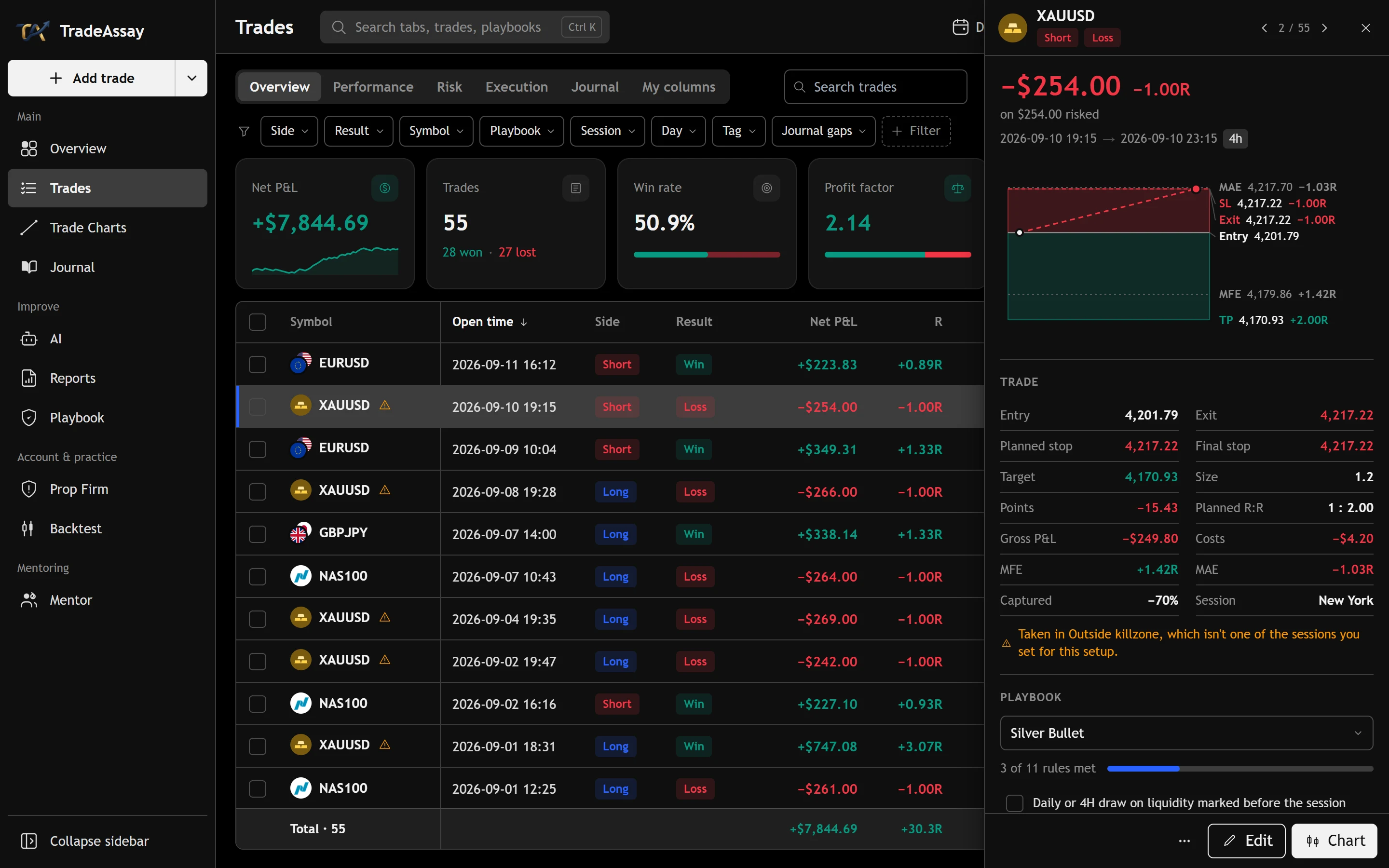Switch to the Risk tab

449,87
